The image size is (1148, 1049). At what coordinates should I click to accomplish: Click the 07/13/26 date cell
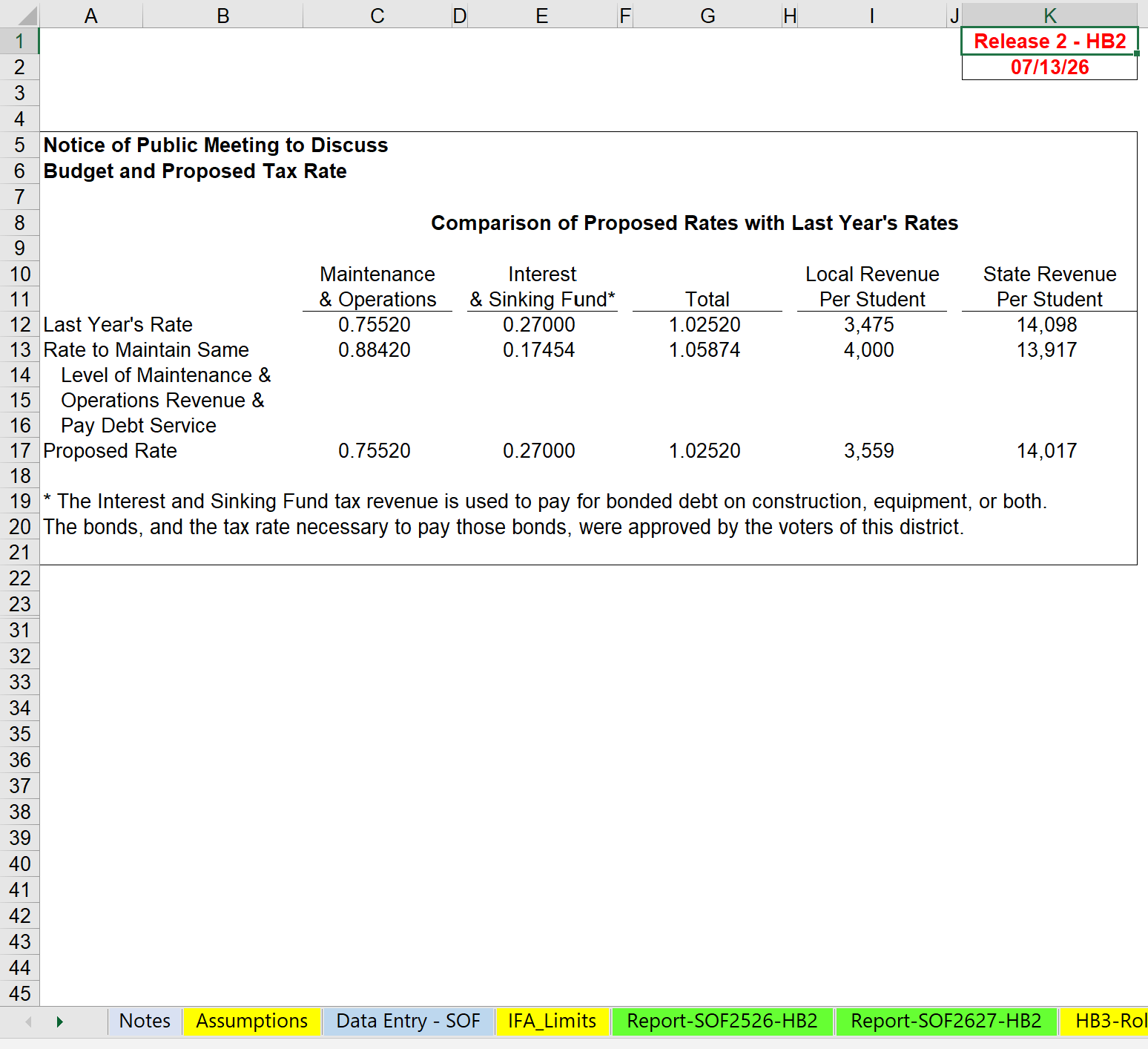coord(1049,67)
